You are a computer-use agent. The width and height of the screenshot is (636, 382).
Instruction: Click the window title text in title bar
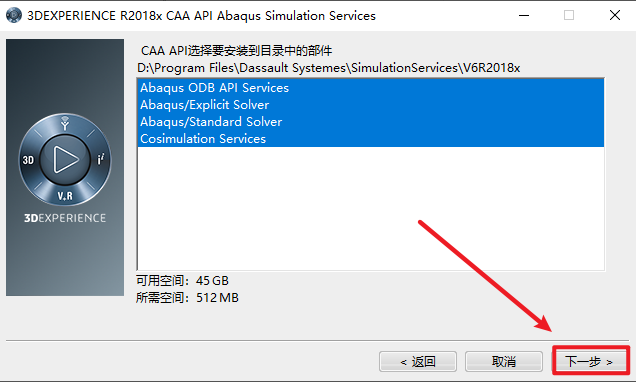click(x=201, y=16)
